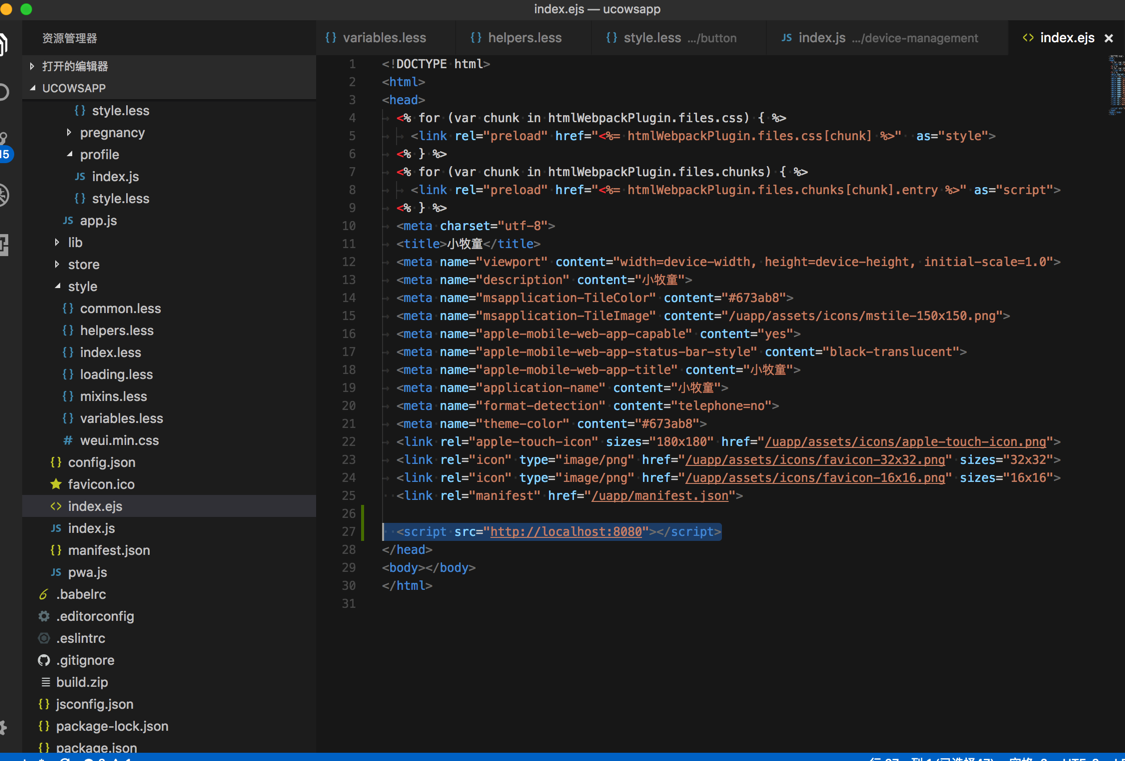Click the code minimap in the editor
This screenshot has width=1125, height=761.
pyautogui.click(x=1116, y=86)
